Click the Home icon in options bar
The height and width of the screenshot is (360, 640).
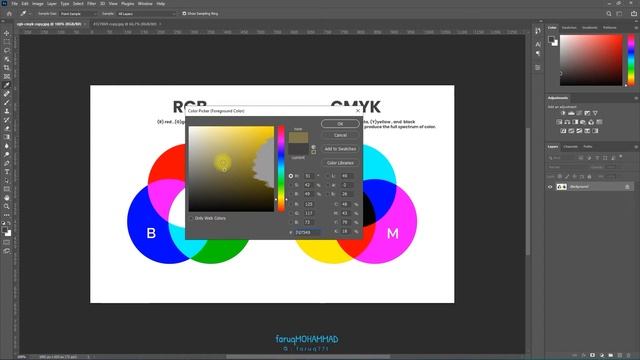(9, 13)
